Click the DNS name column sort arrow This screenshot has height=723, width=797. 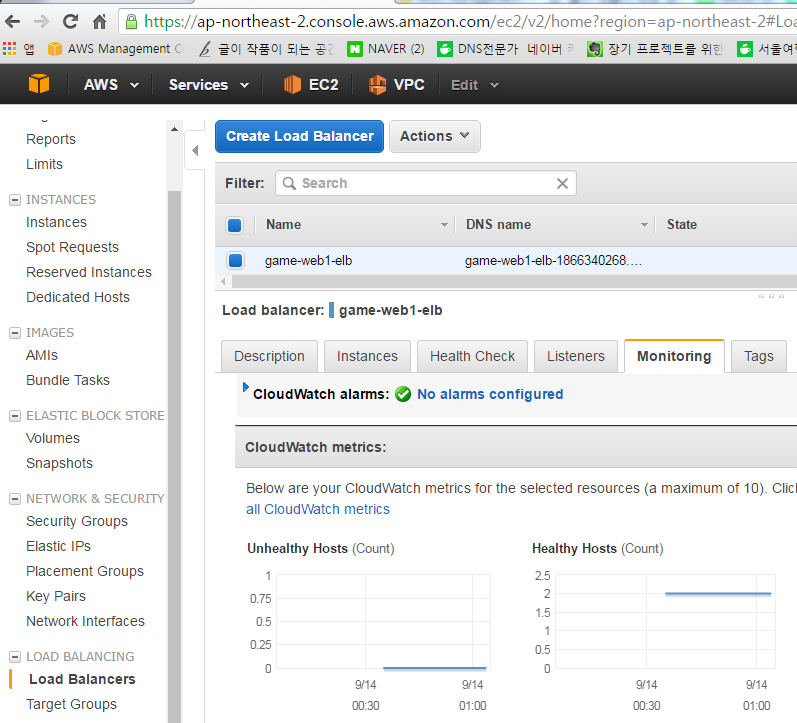click(645, 225)
